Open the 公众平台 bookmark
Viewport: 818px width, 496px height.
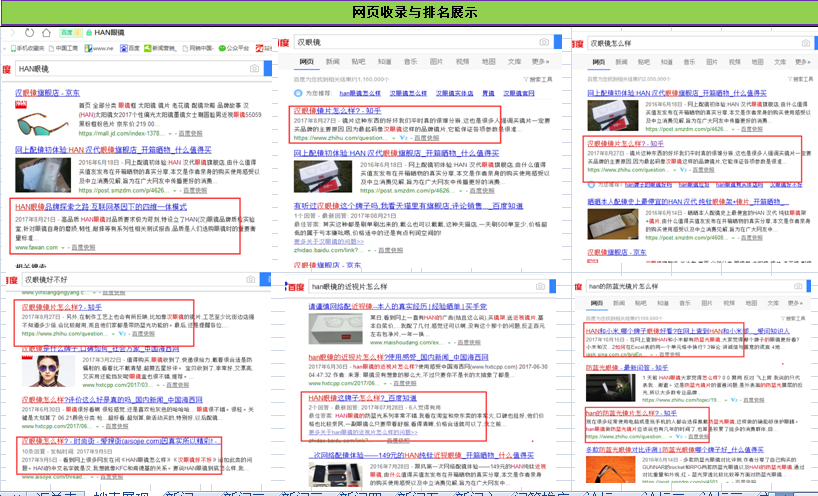click(x=234, y=48)
